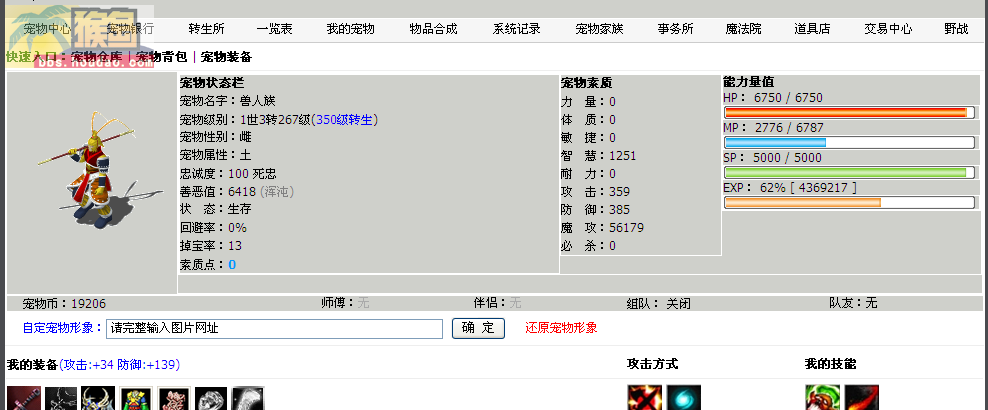
Task: Click the 魔攻 56179 stat
Action: (602, 228)
